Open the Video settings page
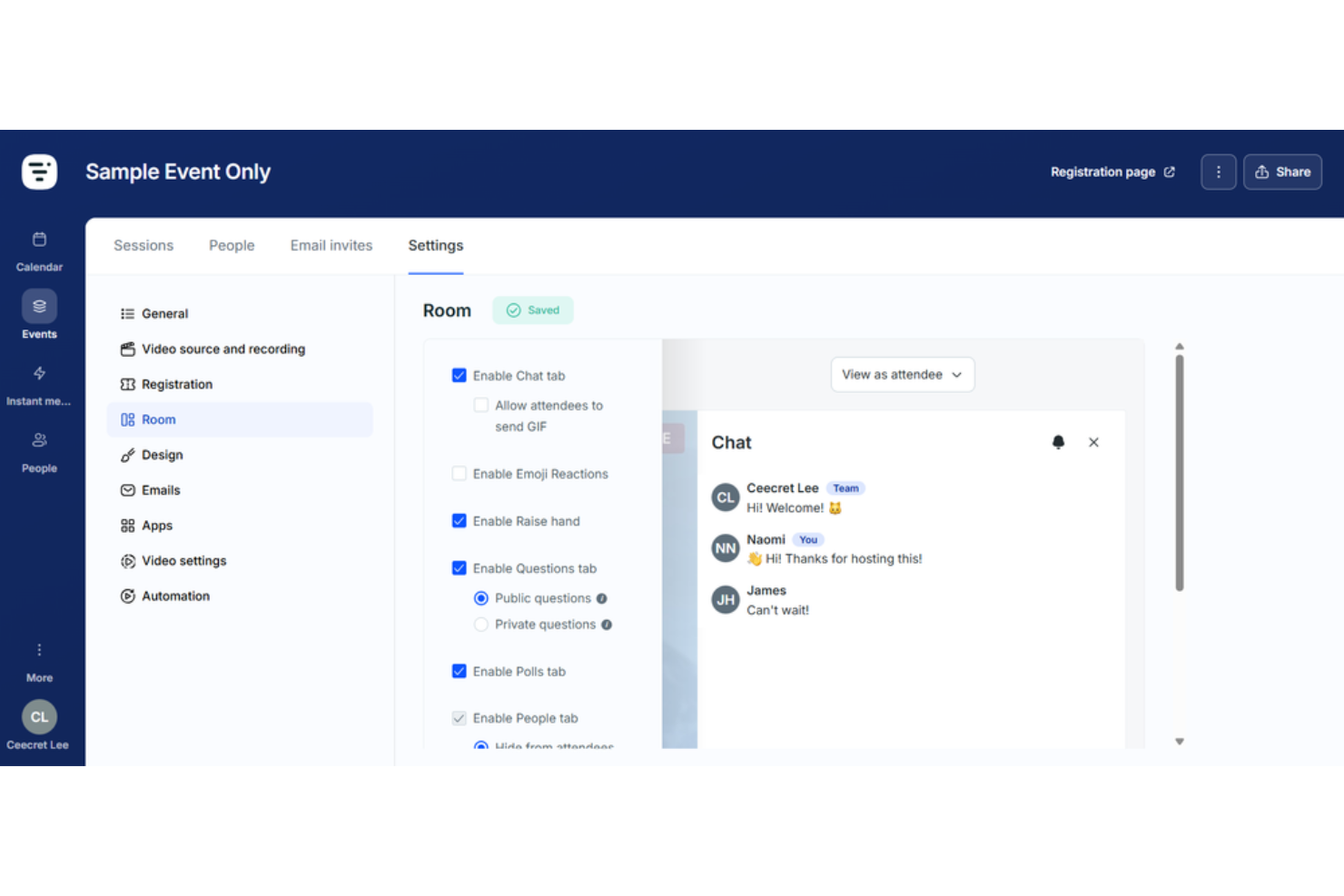The image size is (1344, 896). [x=184, y=560]
